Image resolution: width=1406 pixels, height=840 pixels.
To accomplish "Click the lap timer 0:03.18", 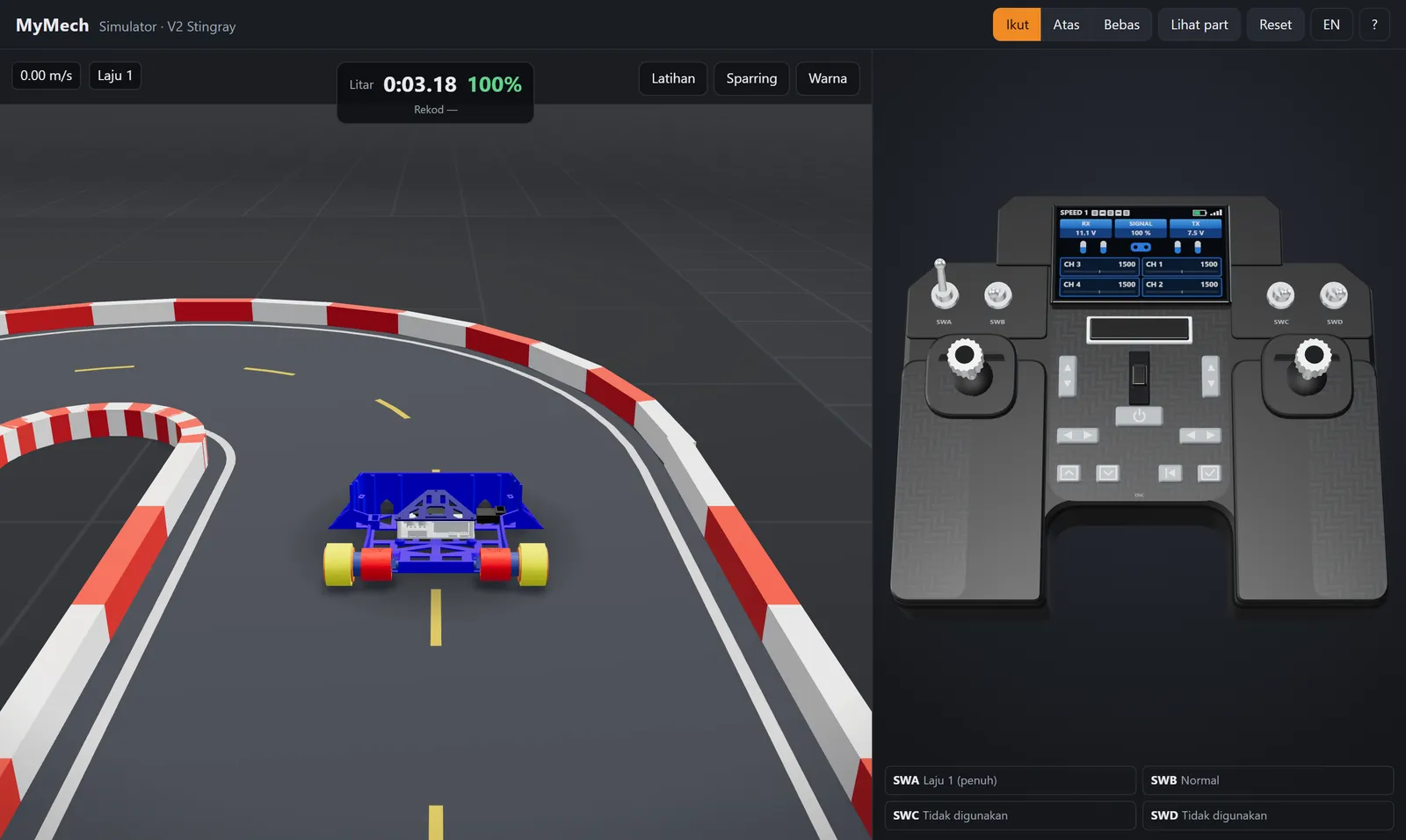I will tap(420, 84).
